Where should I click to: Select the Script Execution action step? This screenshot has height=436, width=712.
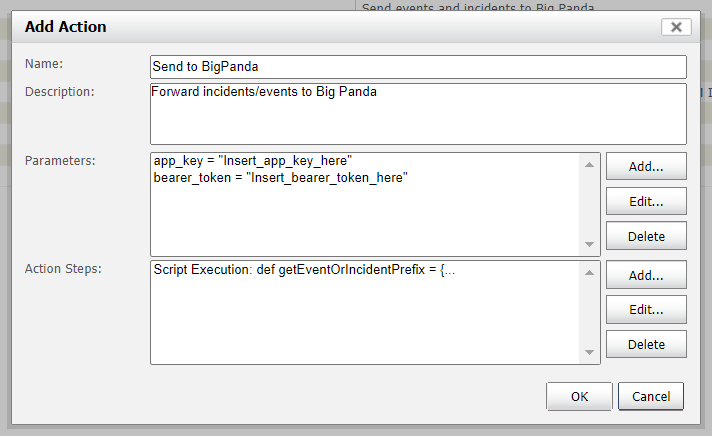tap(304, 270)
